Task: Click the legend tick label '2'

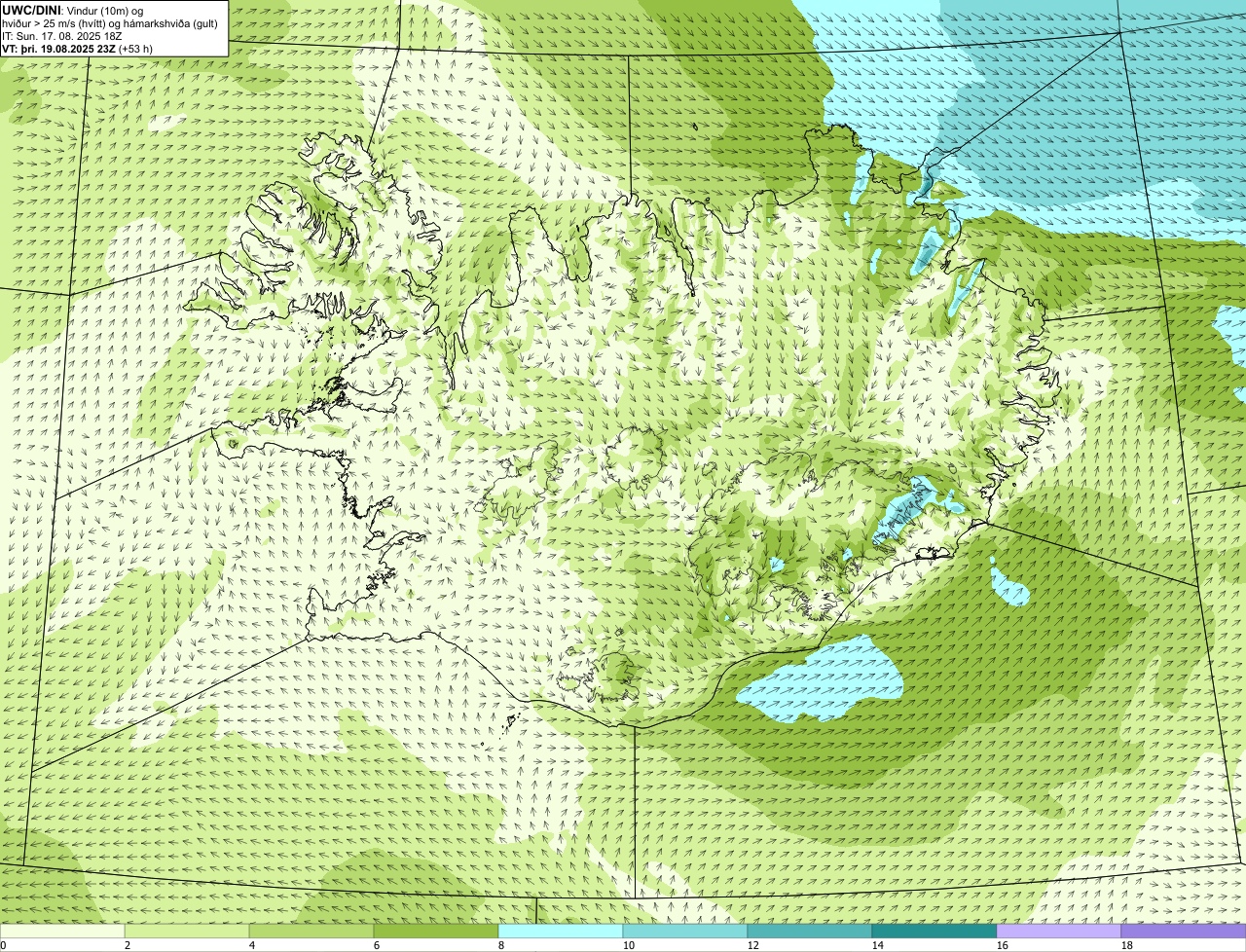Action: pos(128,945)
